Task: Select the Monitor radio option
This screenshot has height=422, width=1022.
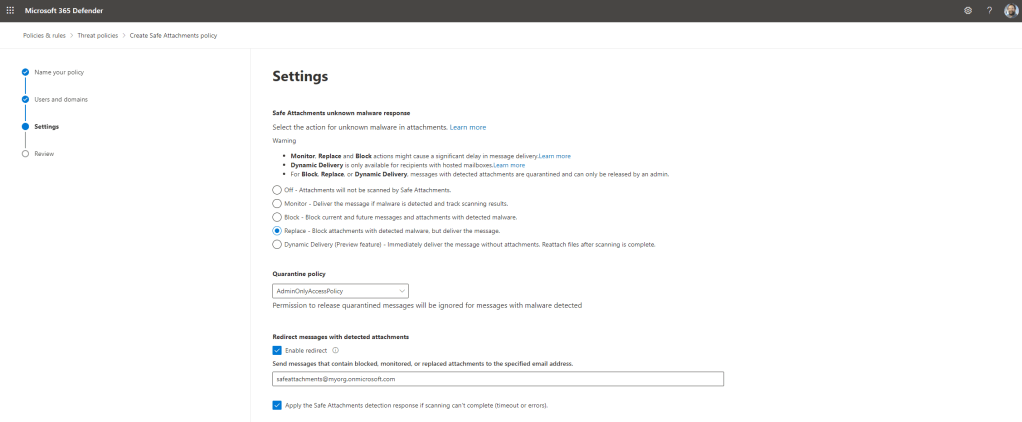Action: pos(277,203)
